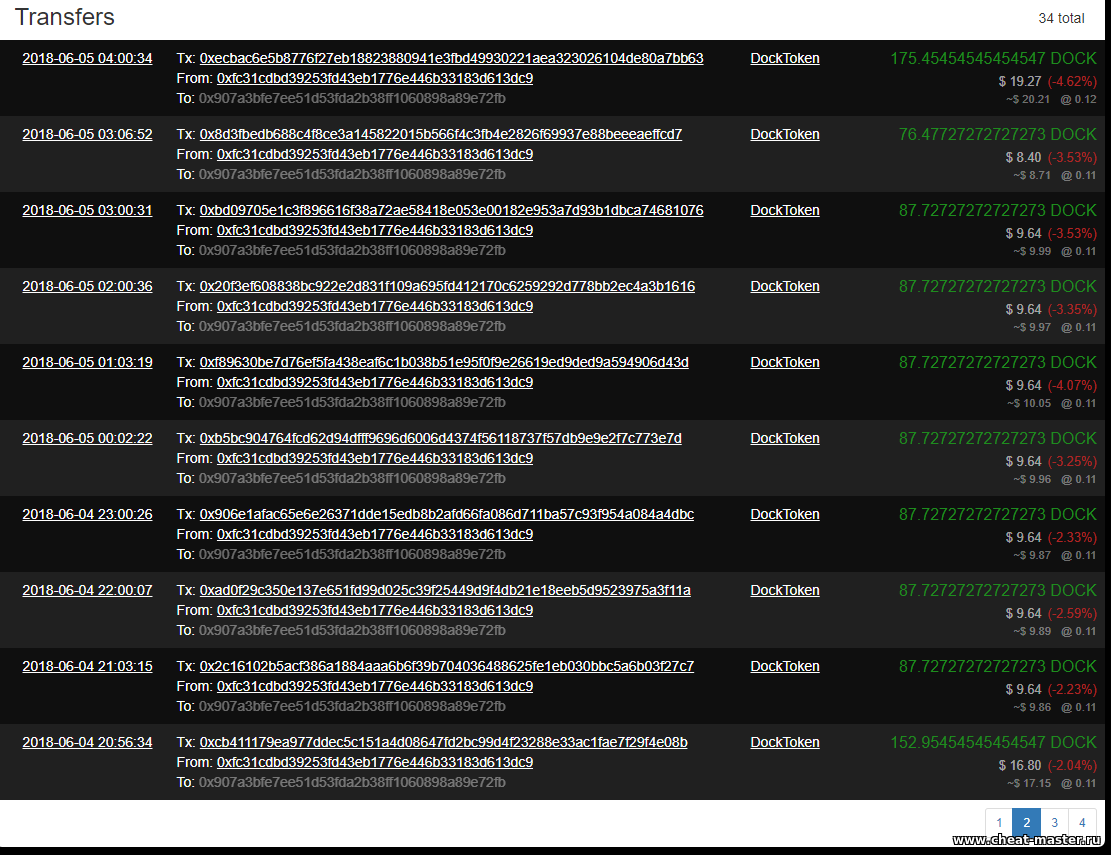Click DockToken link in the first row
Viewport: 1111px width, 855px height.
784,58
